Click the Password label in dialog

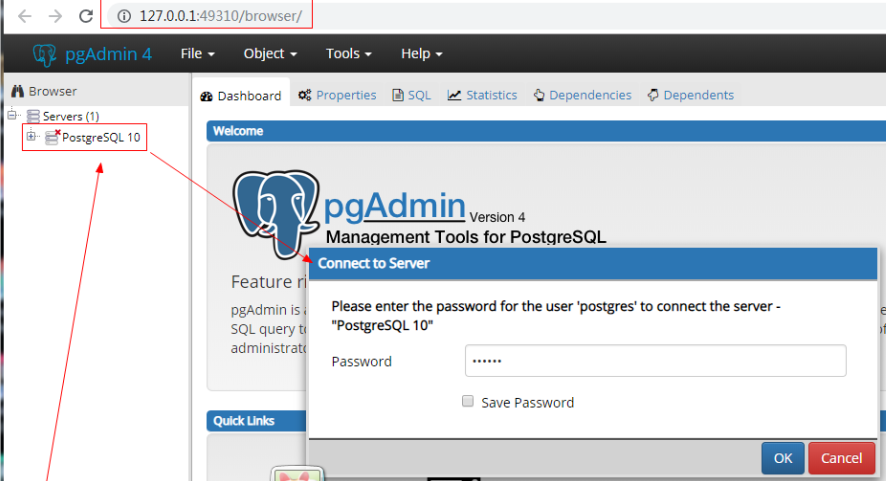[362, 362]
